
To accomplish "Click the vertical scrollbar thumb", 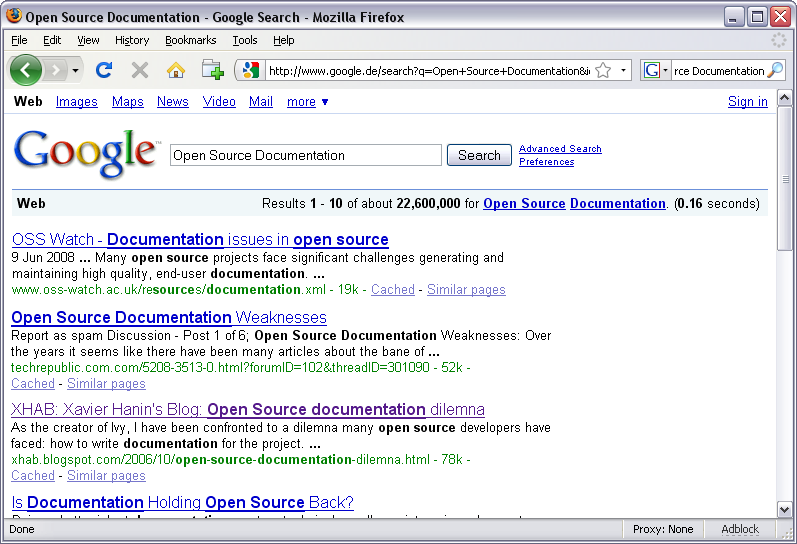I will (784, 178).
